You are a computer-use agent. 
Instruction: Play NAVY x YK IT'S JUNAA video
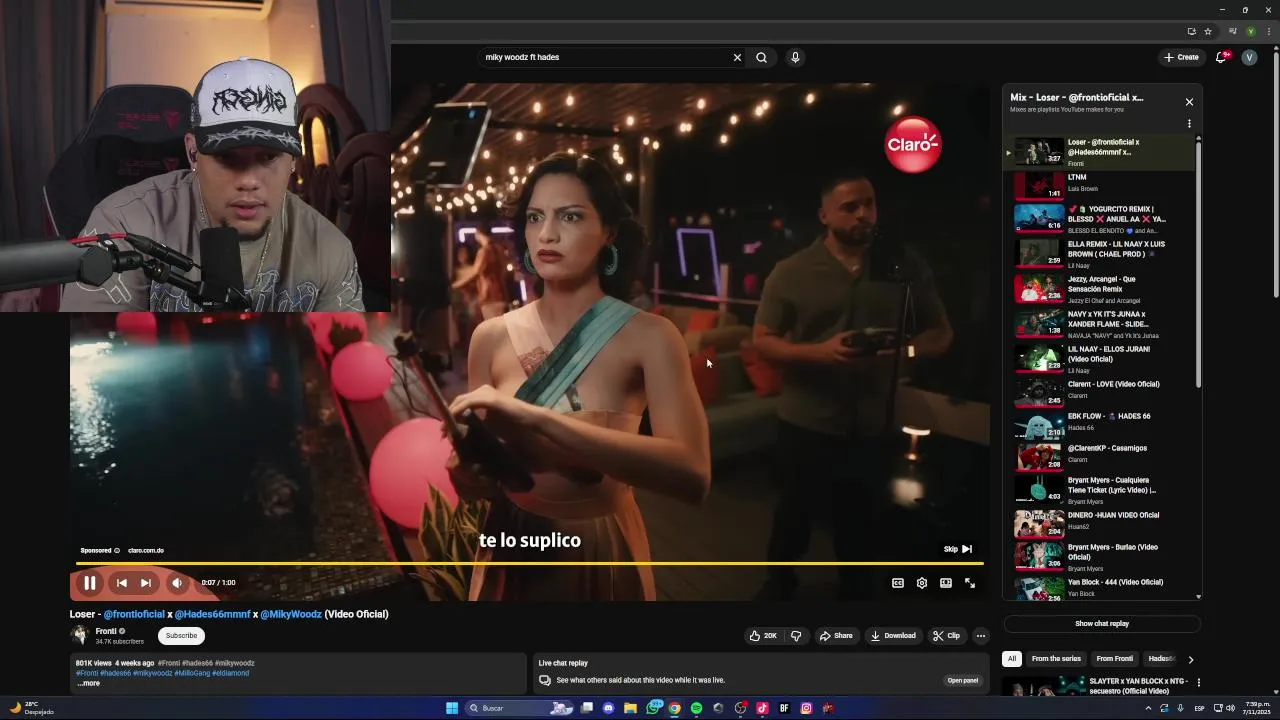click(x=1099, y=324)
